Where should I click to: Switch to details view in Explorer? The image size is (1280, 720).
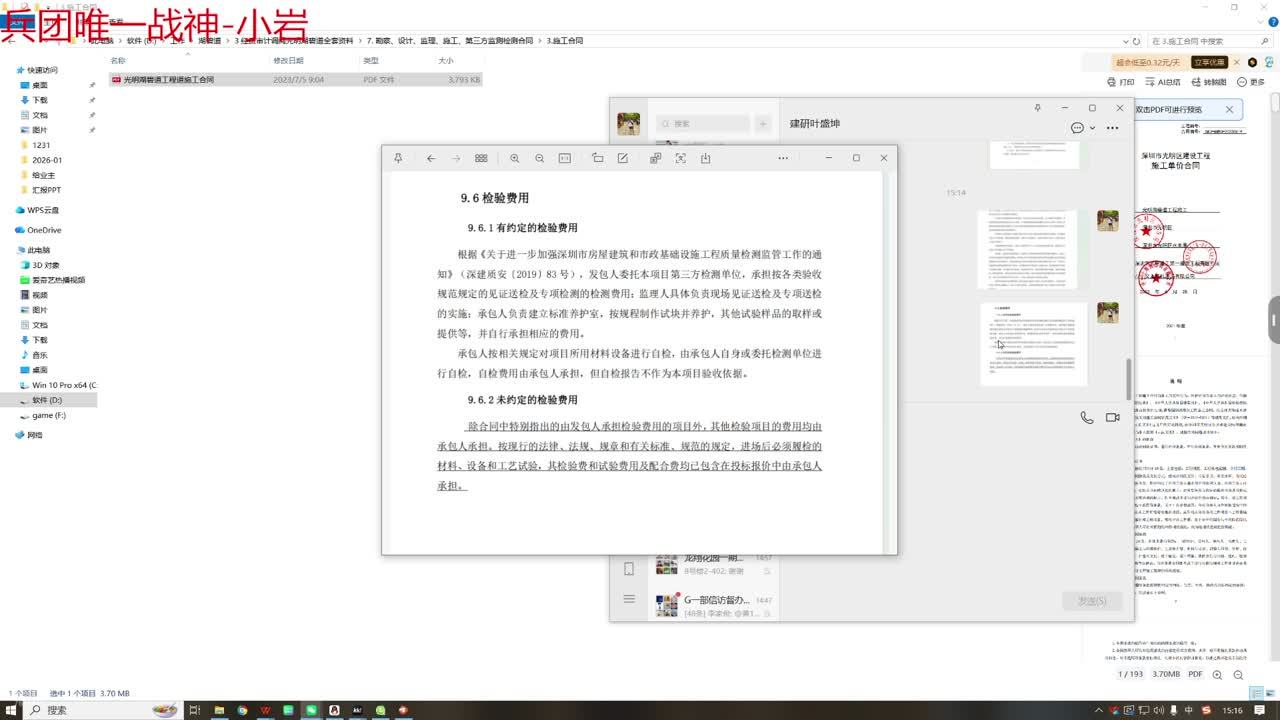pyautogui.click(x=1256, y=693)
